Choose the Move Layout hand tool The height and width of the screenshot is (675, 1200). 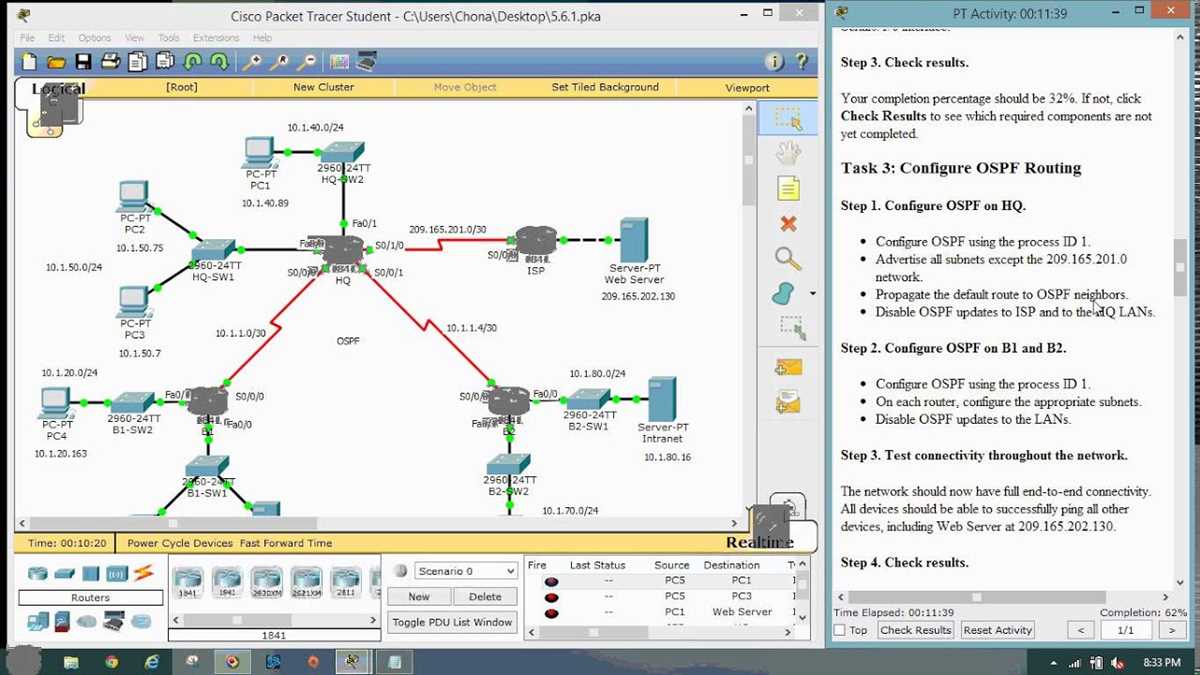pos(789,153)
